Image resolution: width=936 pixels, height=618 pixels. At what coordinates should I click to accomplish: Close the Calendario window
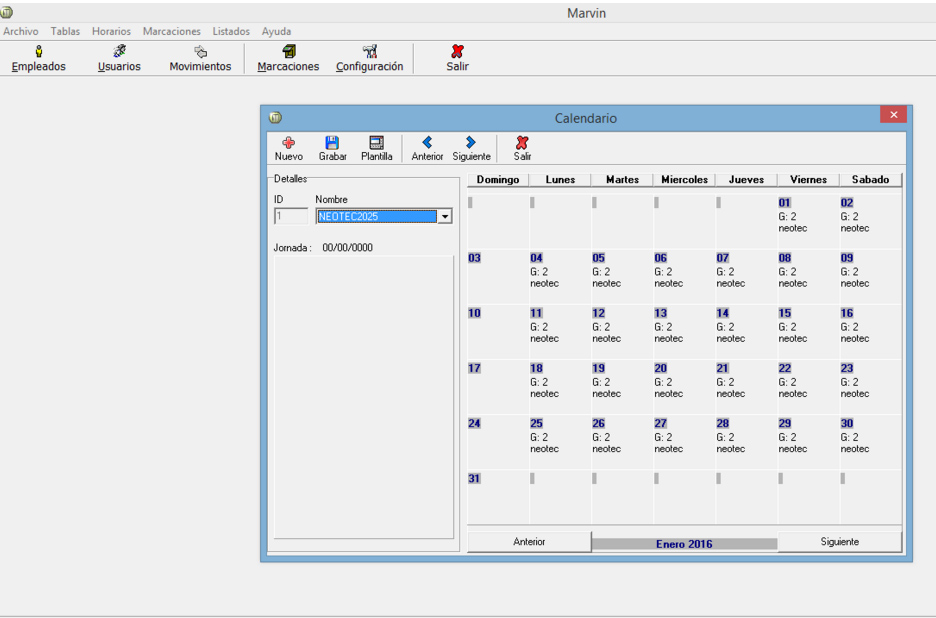pos(893,115)
